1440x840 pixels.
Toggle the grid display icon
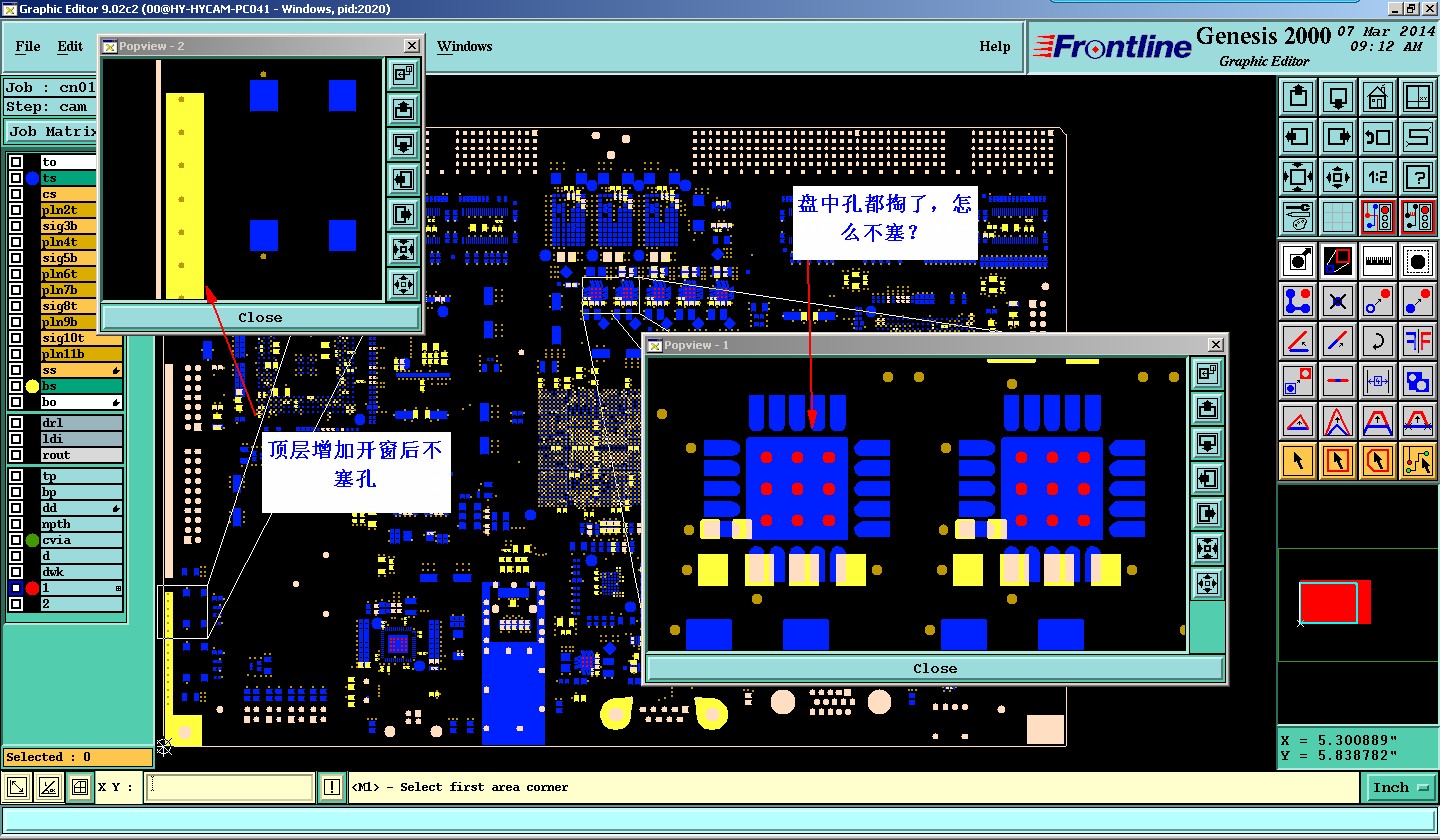click(1338, 216)
